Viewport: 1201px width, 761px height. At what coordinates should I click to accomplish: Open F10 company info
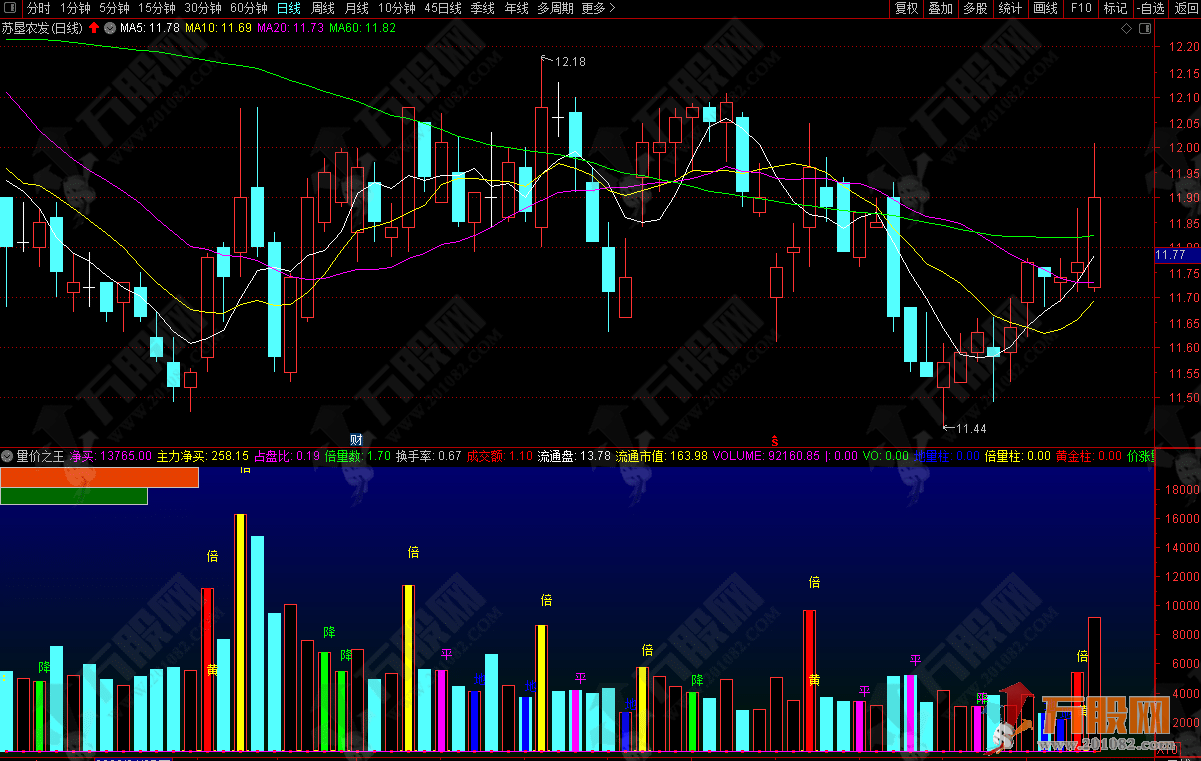(x=1081, y=8)
